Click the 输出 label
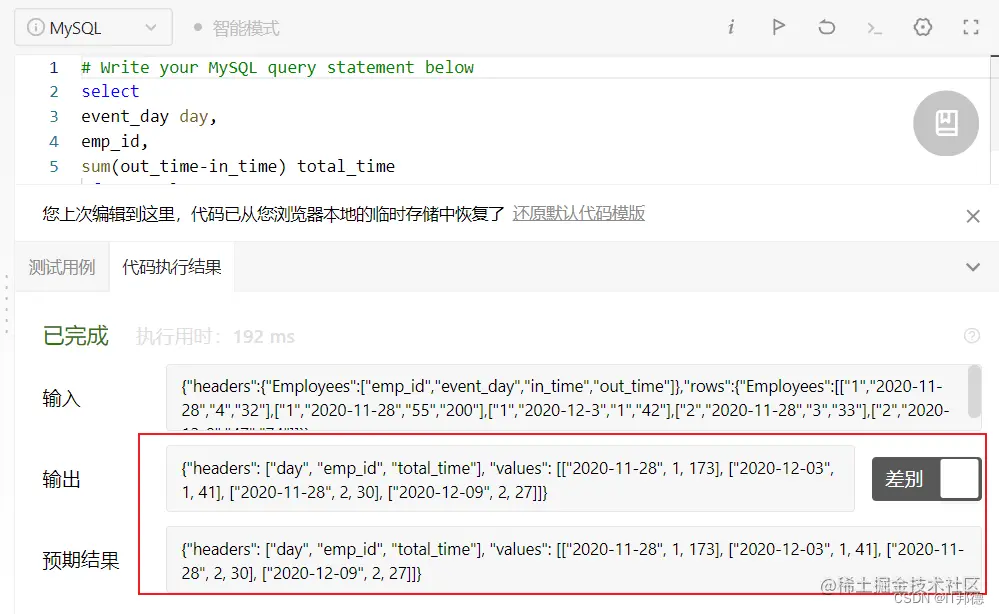The width and height of the screenshot is (999, 614). (x=61, y=479)
